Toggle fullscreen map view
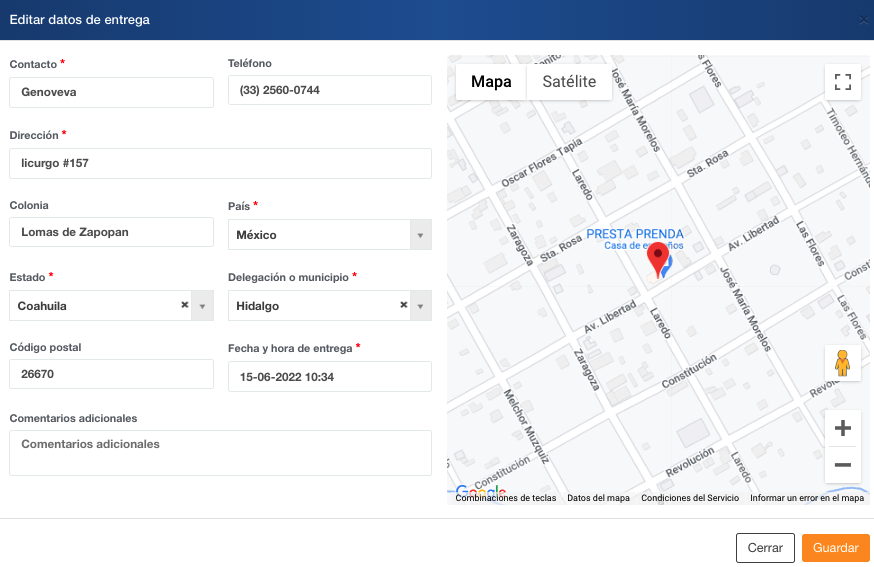 coord(842,82)
